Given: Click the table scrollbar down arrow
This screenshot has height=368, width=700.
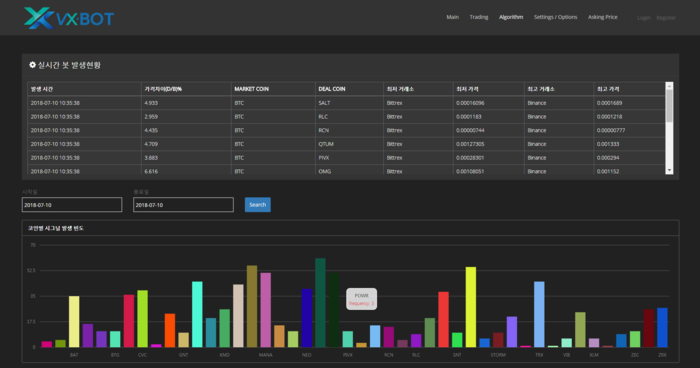Looking at the screenshot, I should [669, 171].
